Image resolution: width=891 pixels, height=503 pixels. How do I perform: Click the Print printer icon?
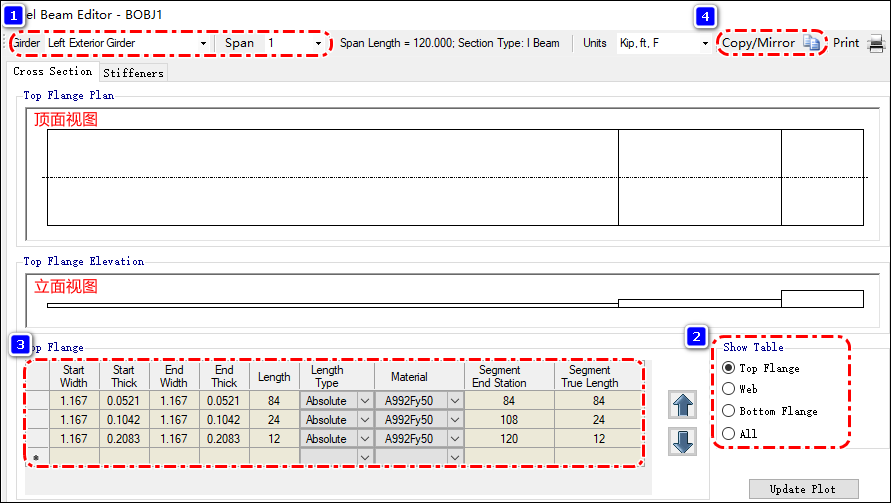(876, 44)
